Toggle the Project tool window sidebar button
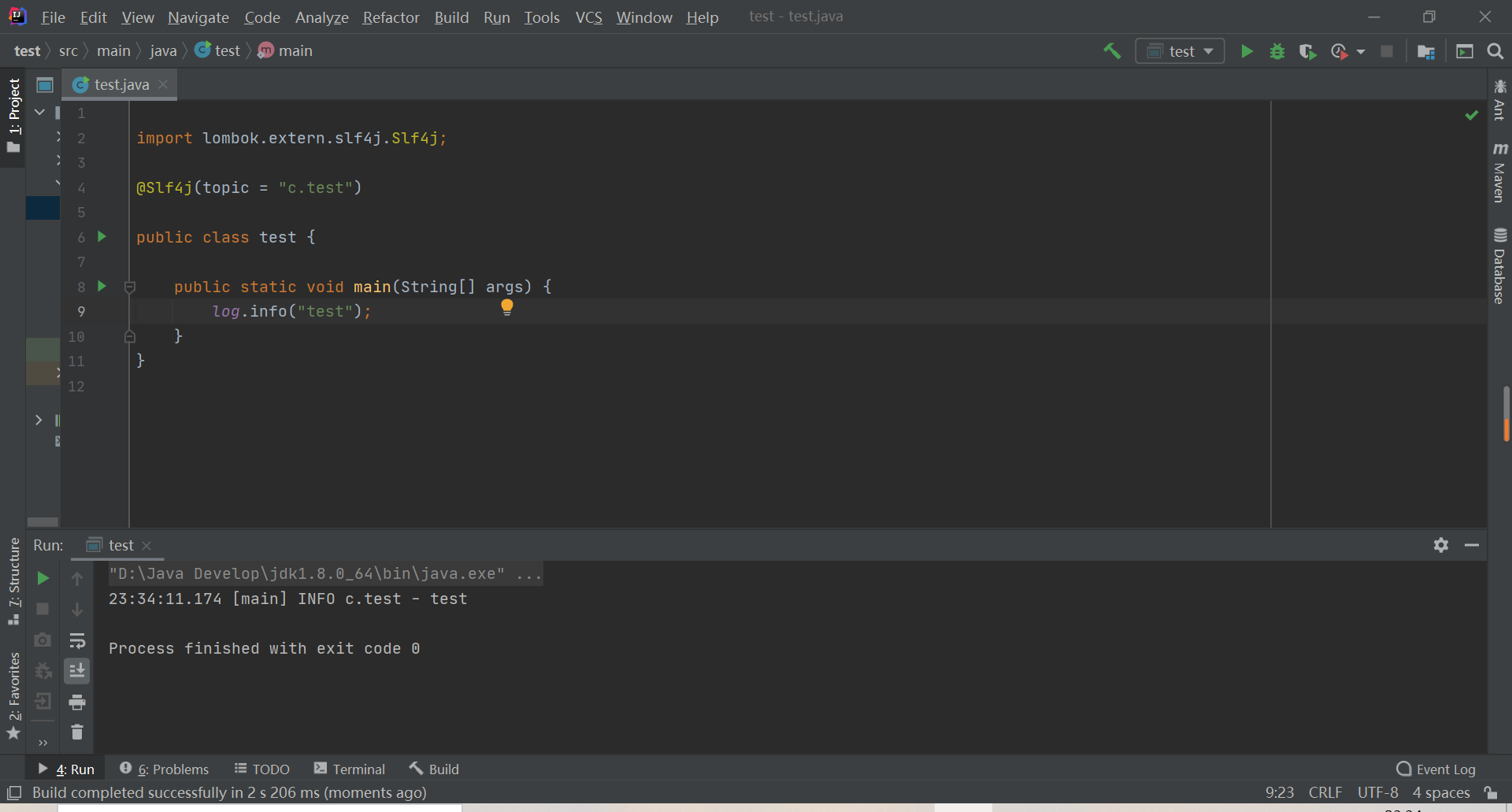The image size is (1512, 812). point(13,116)
